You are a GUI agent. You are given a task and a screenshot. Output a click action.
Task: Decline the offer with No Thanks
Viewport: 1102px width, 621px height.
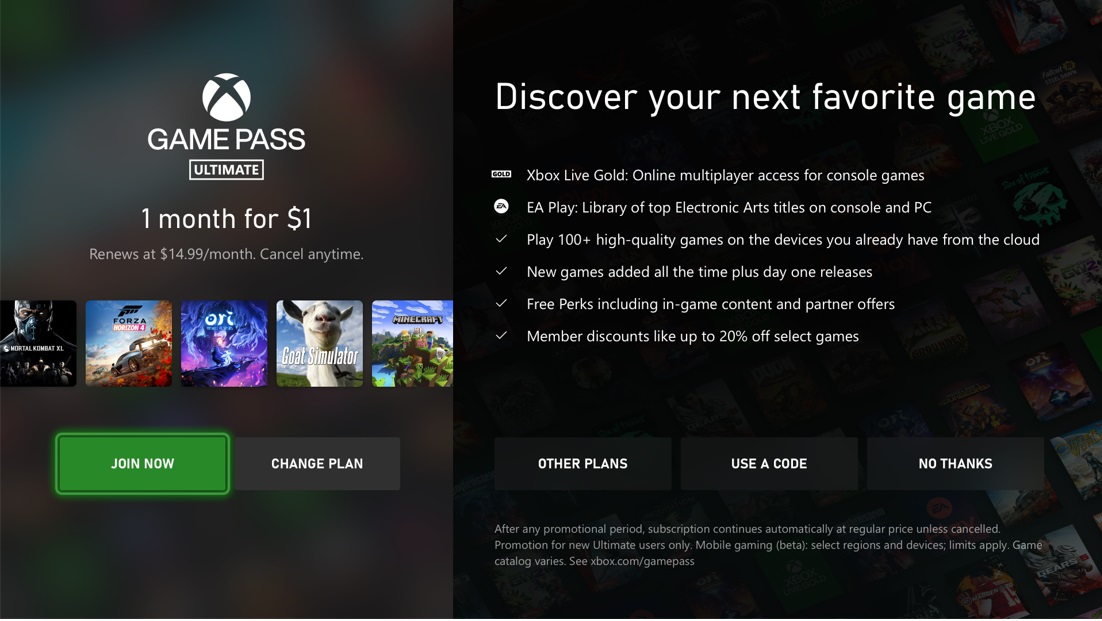[x=955, y=464]
